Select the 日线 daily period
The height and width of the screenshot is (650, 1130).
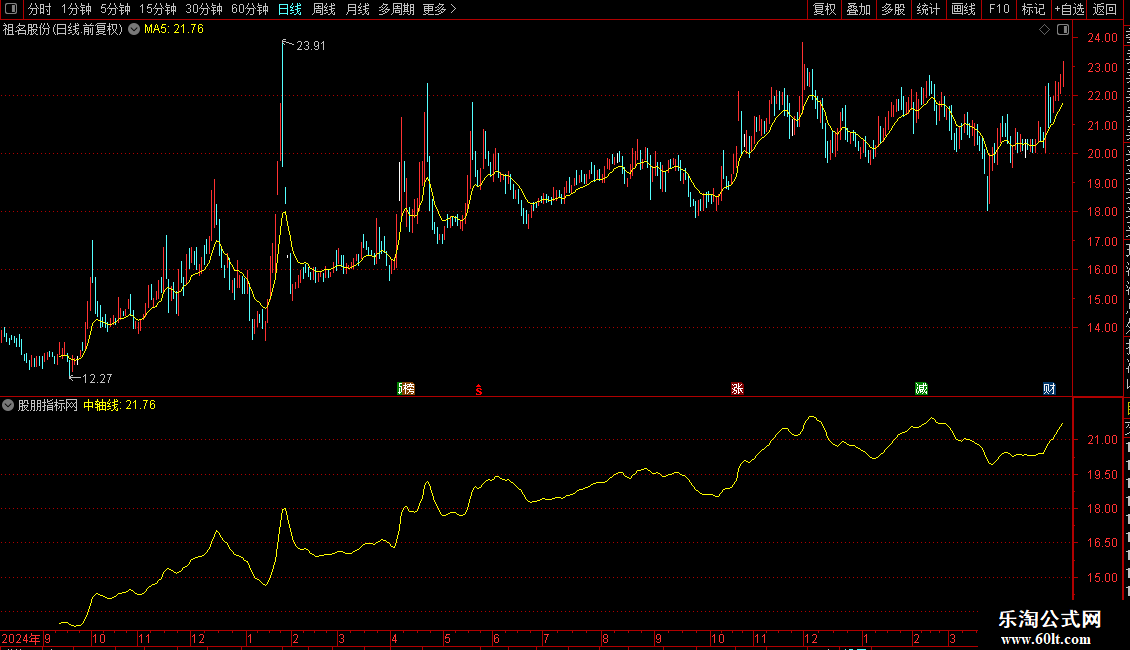pos(290,9)
